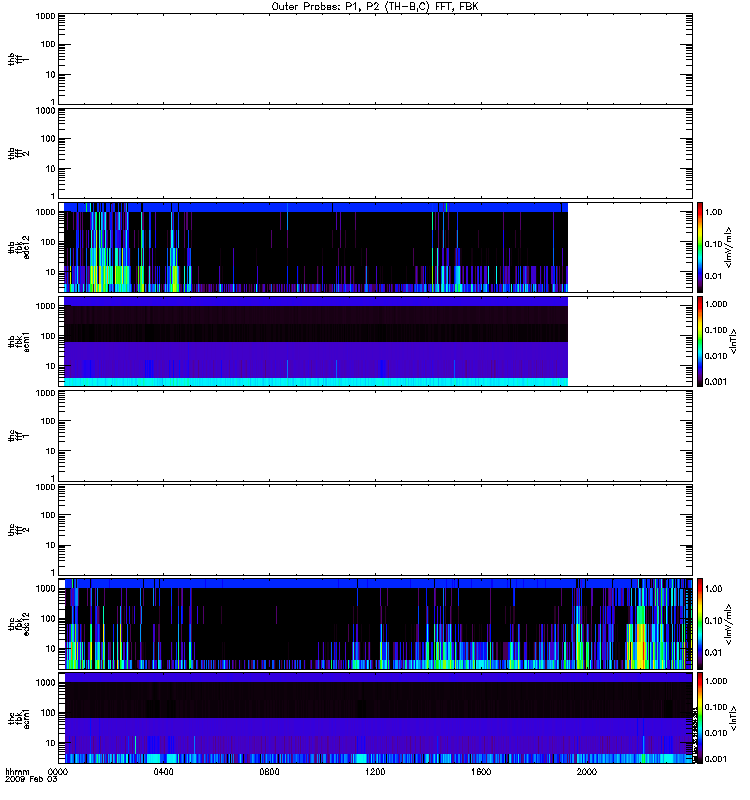Click the thc fbk edc12 spectrogram panel

pos(375,623)
